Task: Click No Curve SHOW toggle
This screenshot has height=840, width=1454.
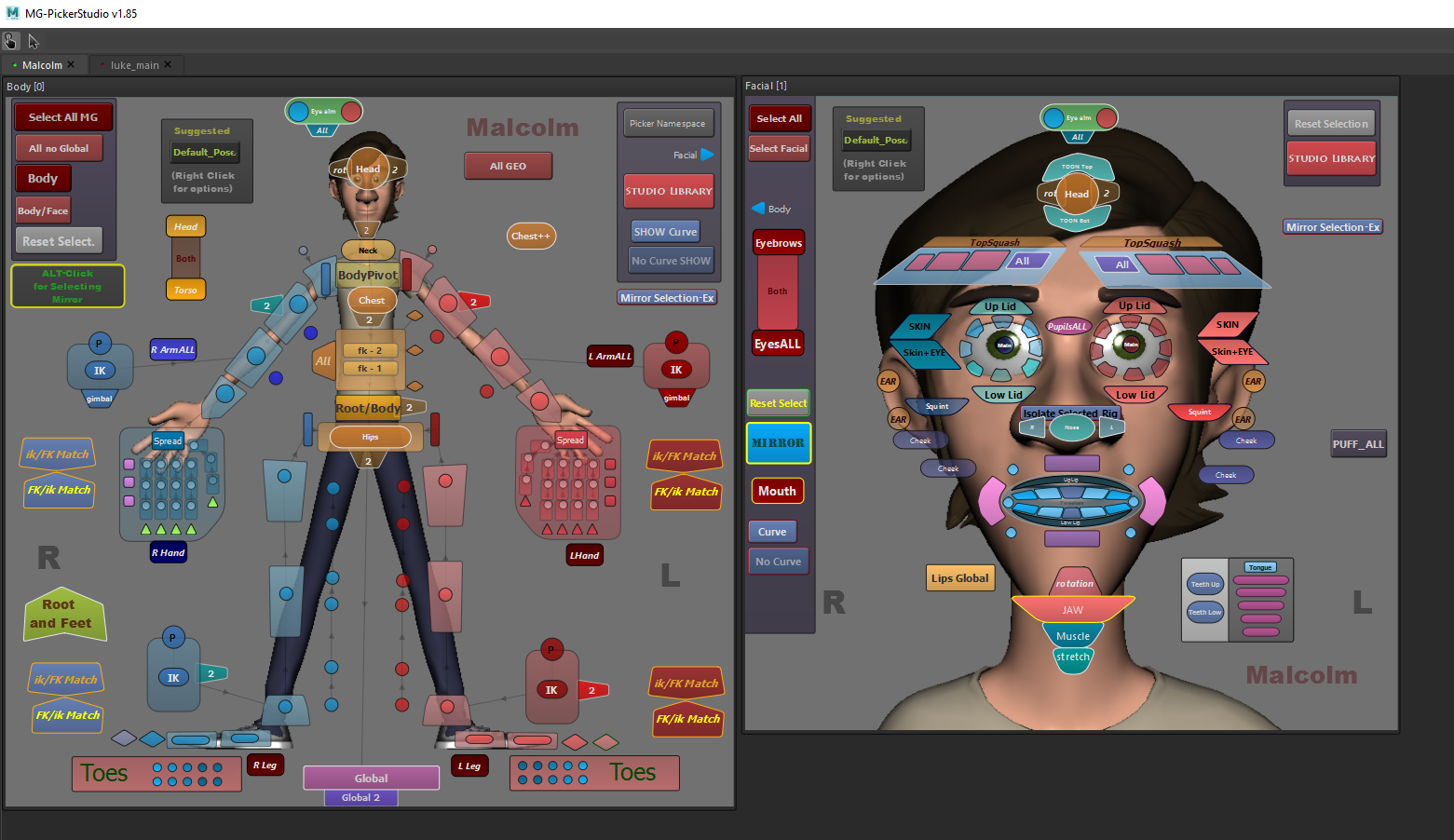Action: (x=671, y=261)
